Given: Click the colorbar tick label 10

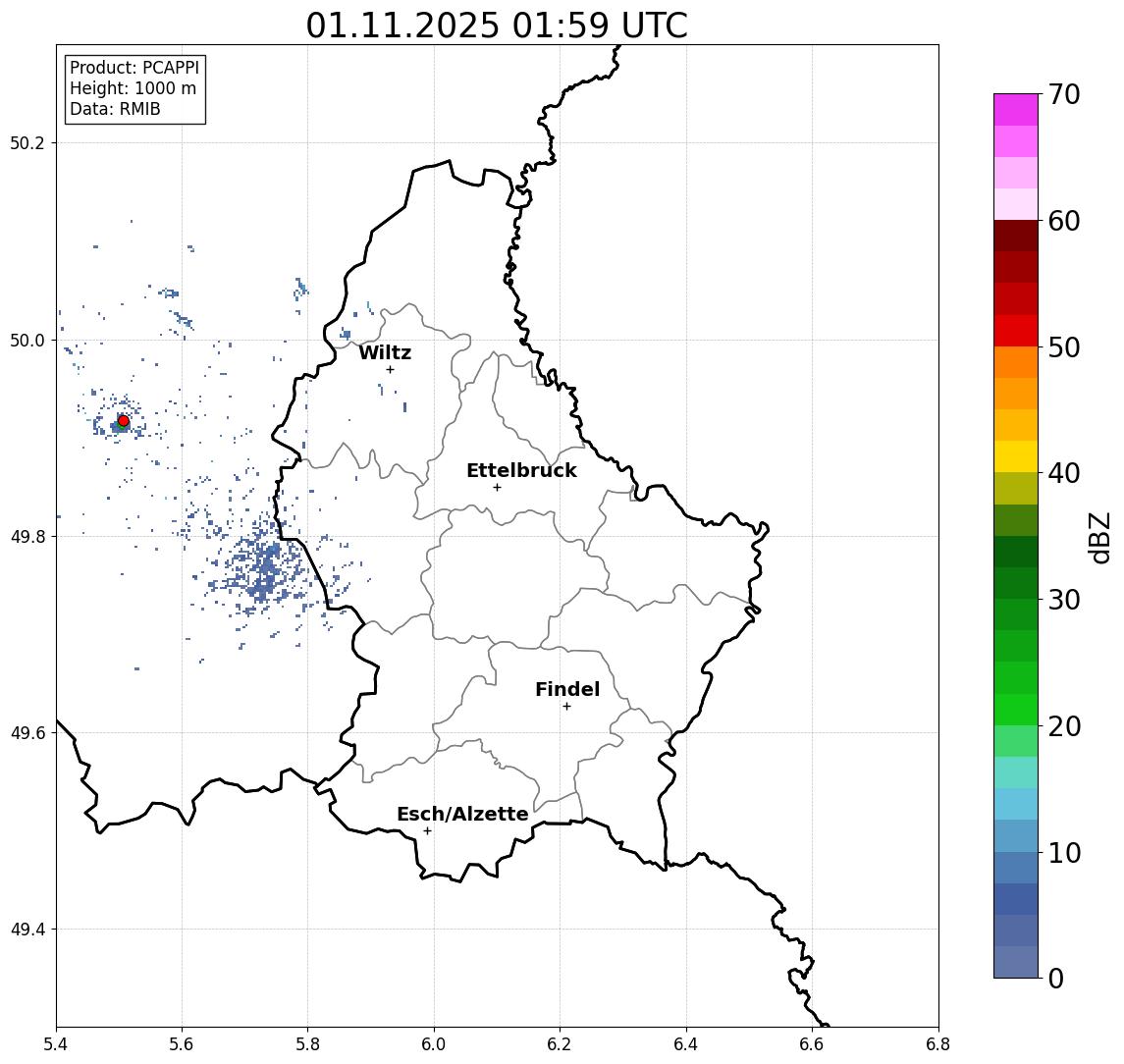Looking at the screenshot, I should tap(1064, 852).
